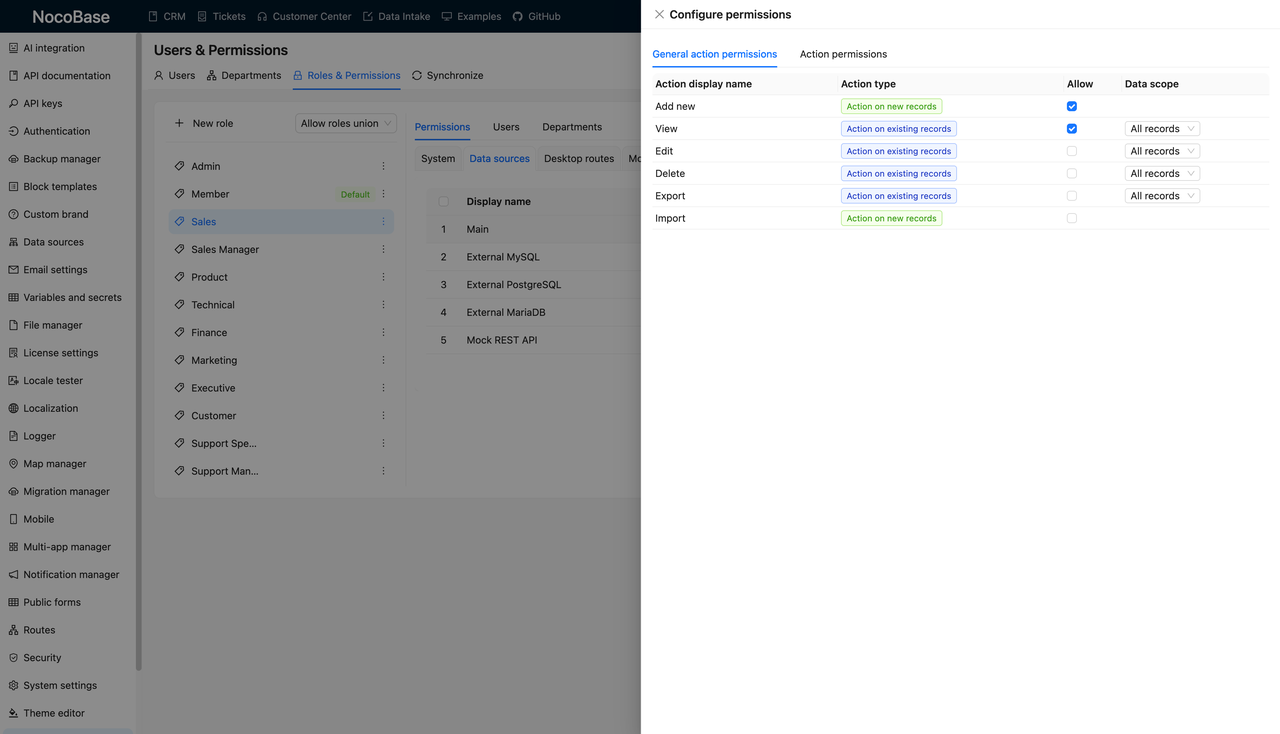
Task: Click the Data sources database icon
Action: 13,242
